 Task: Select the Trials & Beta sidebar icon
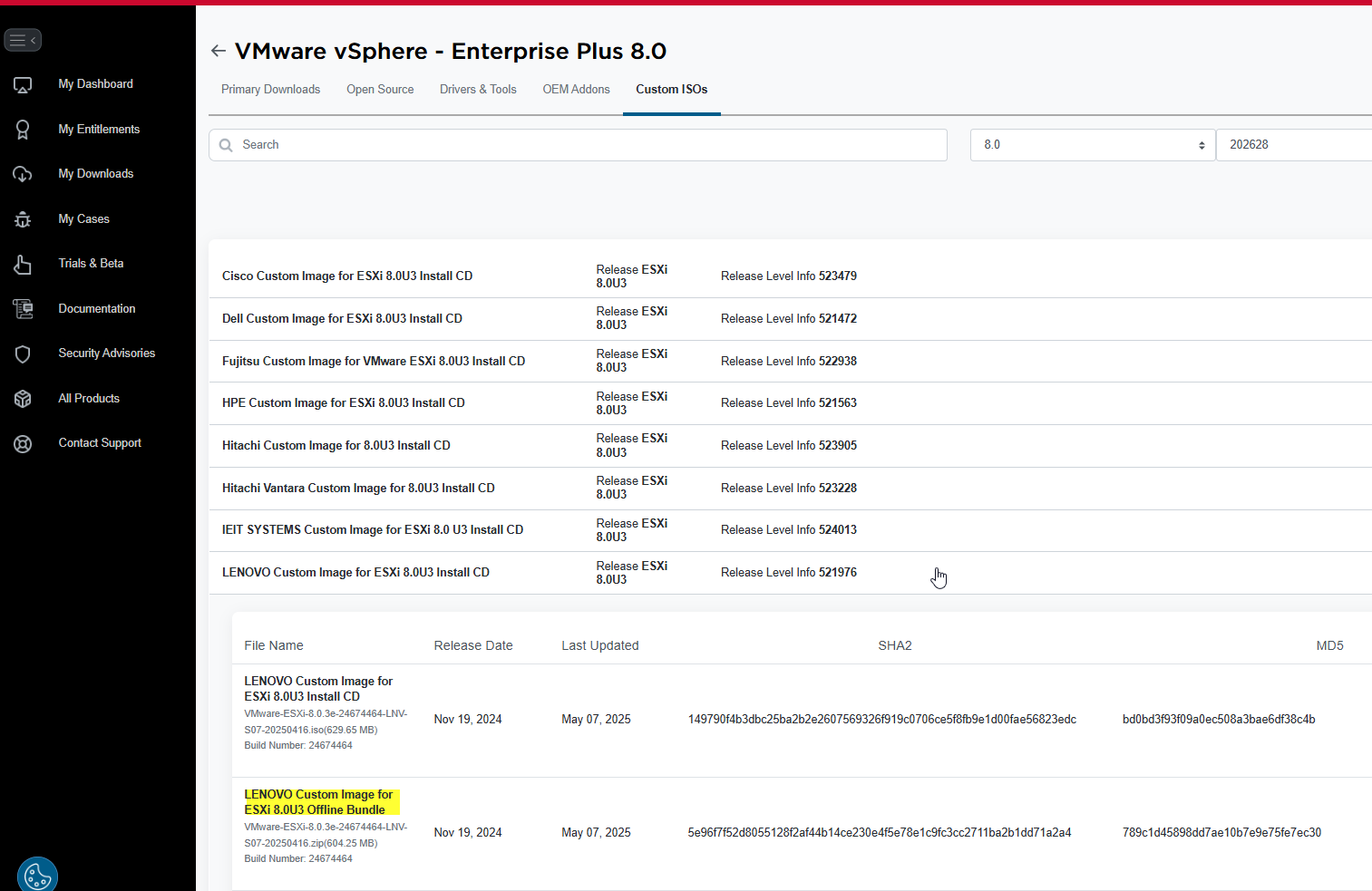point(23,264)
